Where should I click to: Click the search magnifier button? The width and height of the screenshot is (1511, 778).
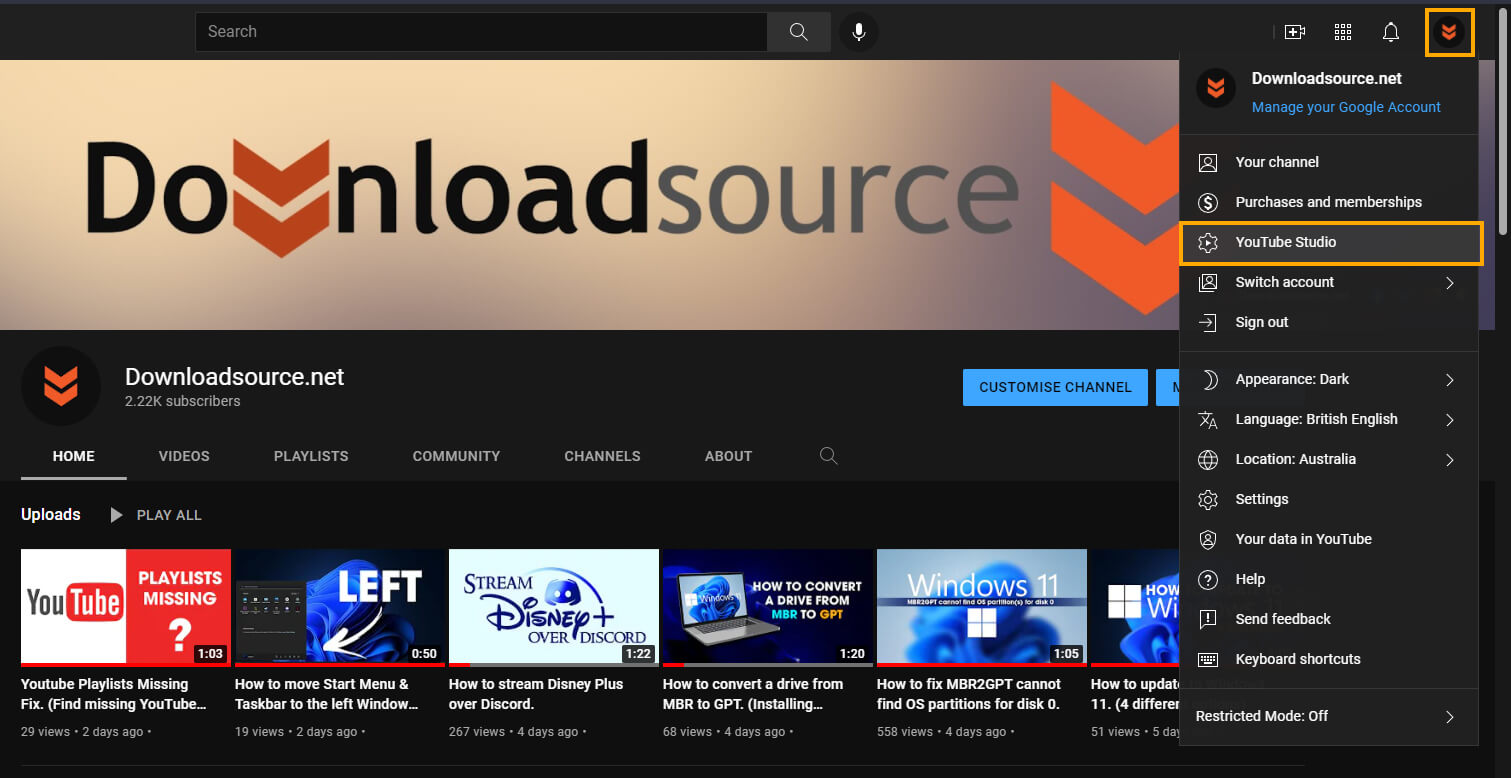click(x=798, y=32)
